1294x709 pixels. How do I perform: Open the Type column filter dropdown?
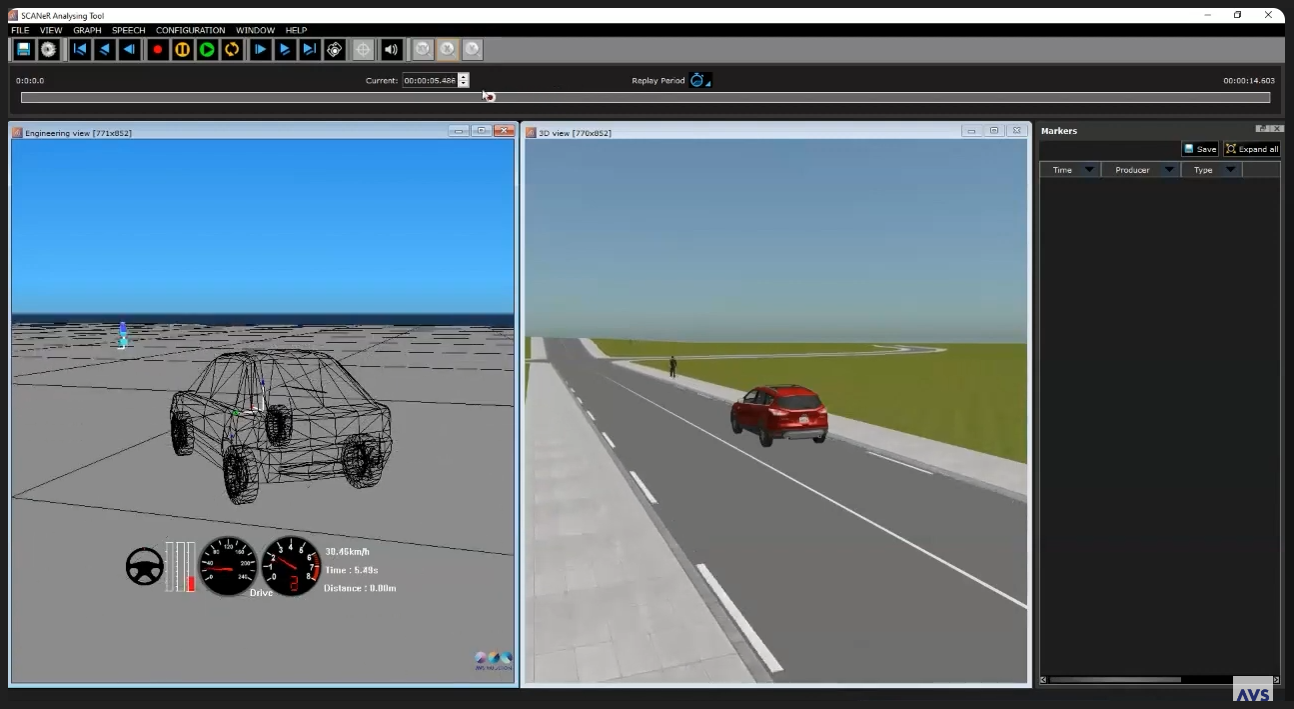pos(1230,170)
